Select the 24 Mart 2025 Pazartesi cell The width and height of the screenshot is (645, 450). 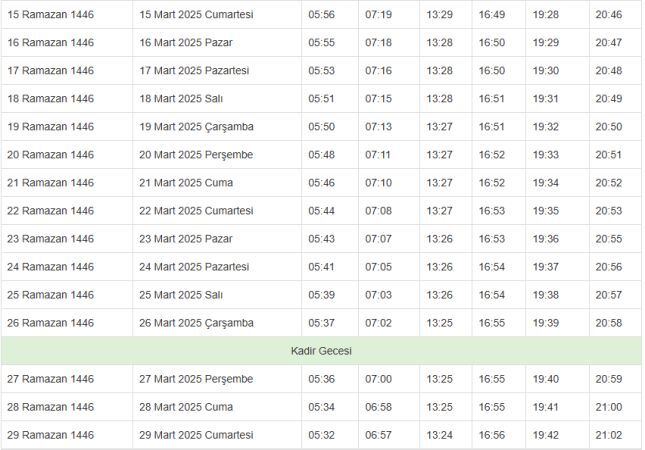pyautogui.click(x=217, y=267)
